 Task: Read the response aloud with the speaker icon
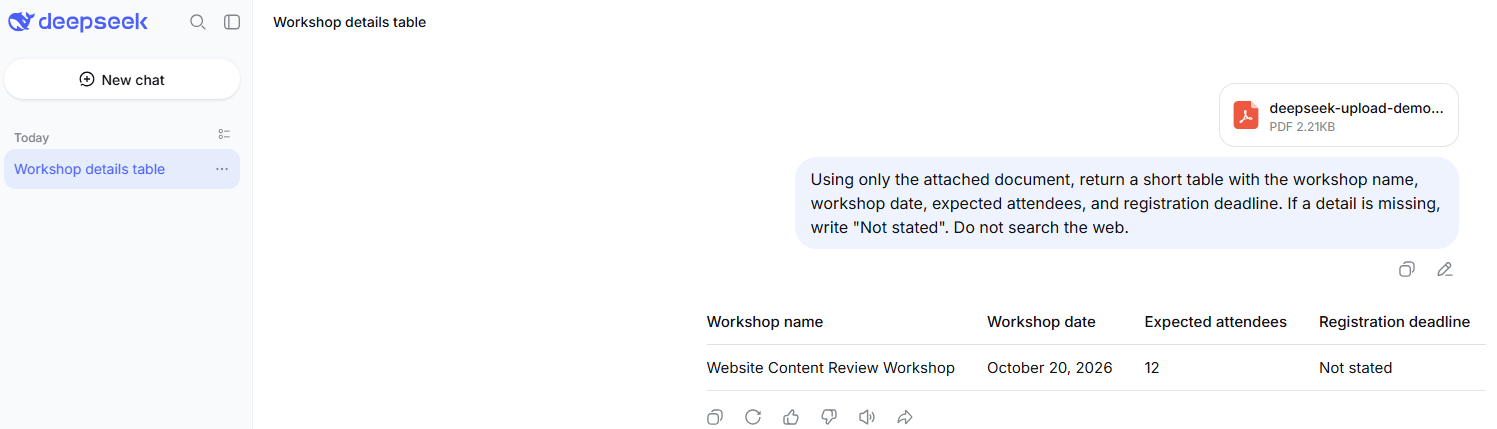(867, 417)
